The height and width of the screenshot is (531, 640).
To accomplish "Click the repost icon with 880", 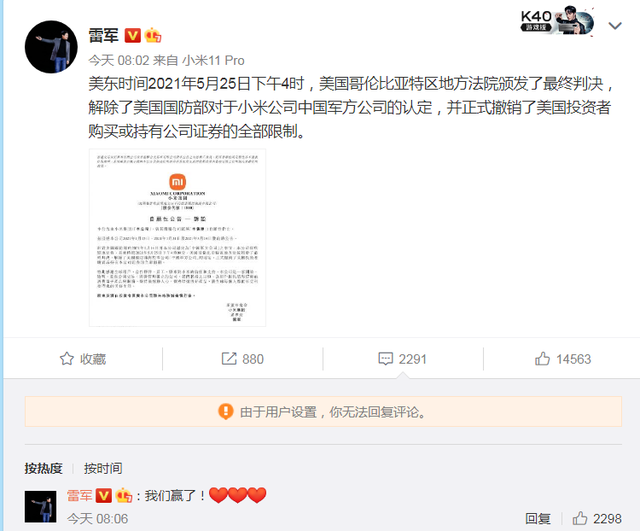I will tap(229, 359).
